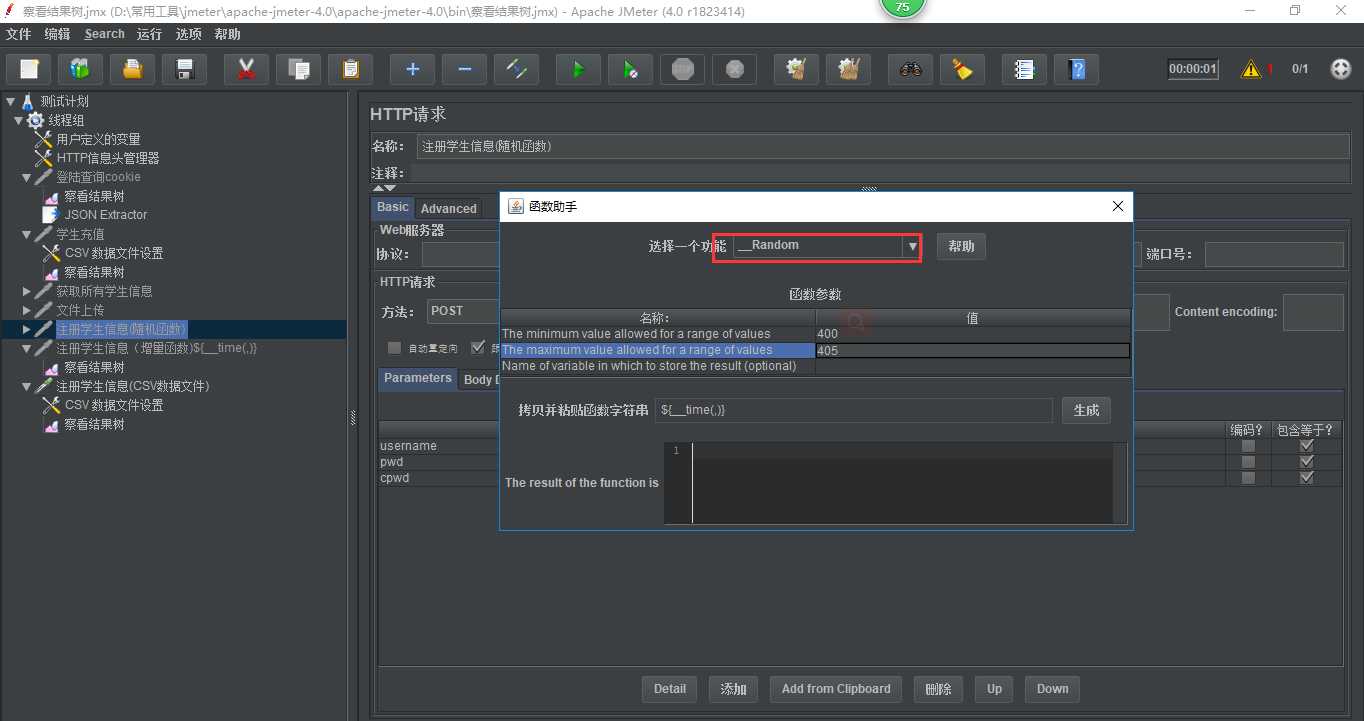Collapse the 注册学生信息(CSV数据文件) node arrow
The image size is (1364, 721).
pyautogui.click(x=27, y=386)
